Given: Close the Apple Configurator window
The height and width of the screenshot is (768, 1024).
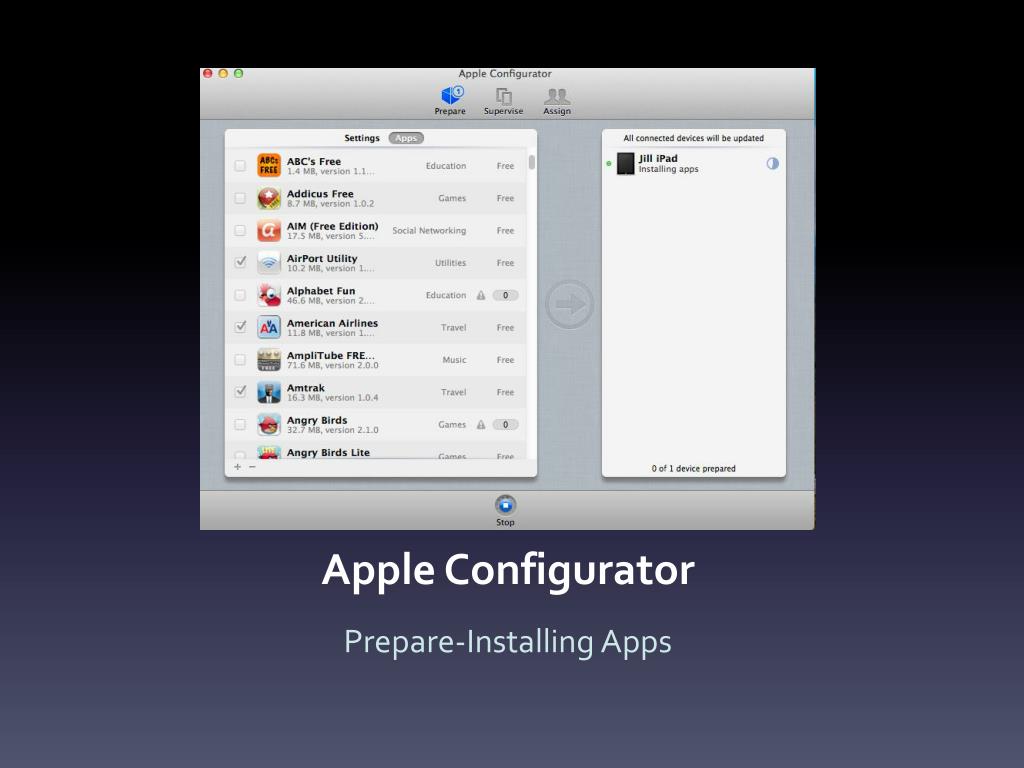Looking at the screenshot, I should 208,74.
